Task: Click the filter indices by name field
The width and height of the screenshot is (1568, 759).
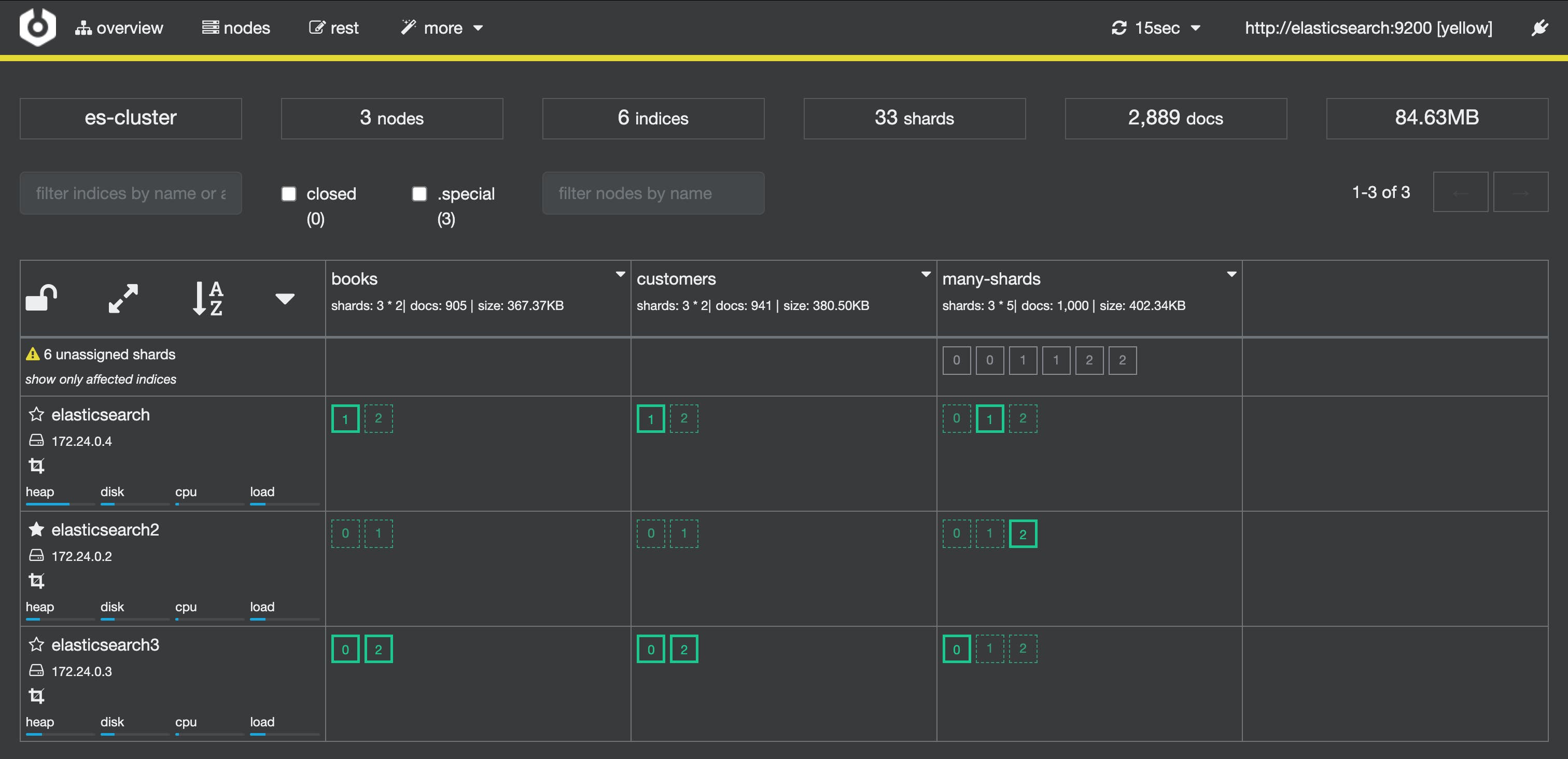Action: point(130,193)
